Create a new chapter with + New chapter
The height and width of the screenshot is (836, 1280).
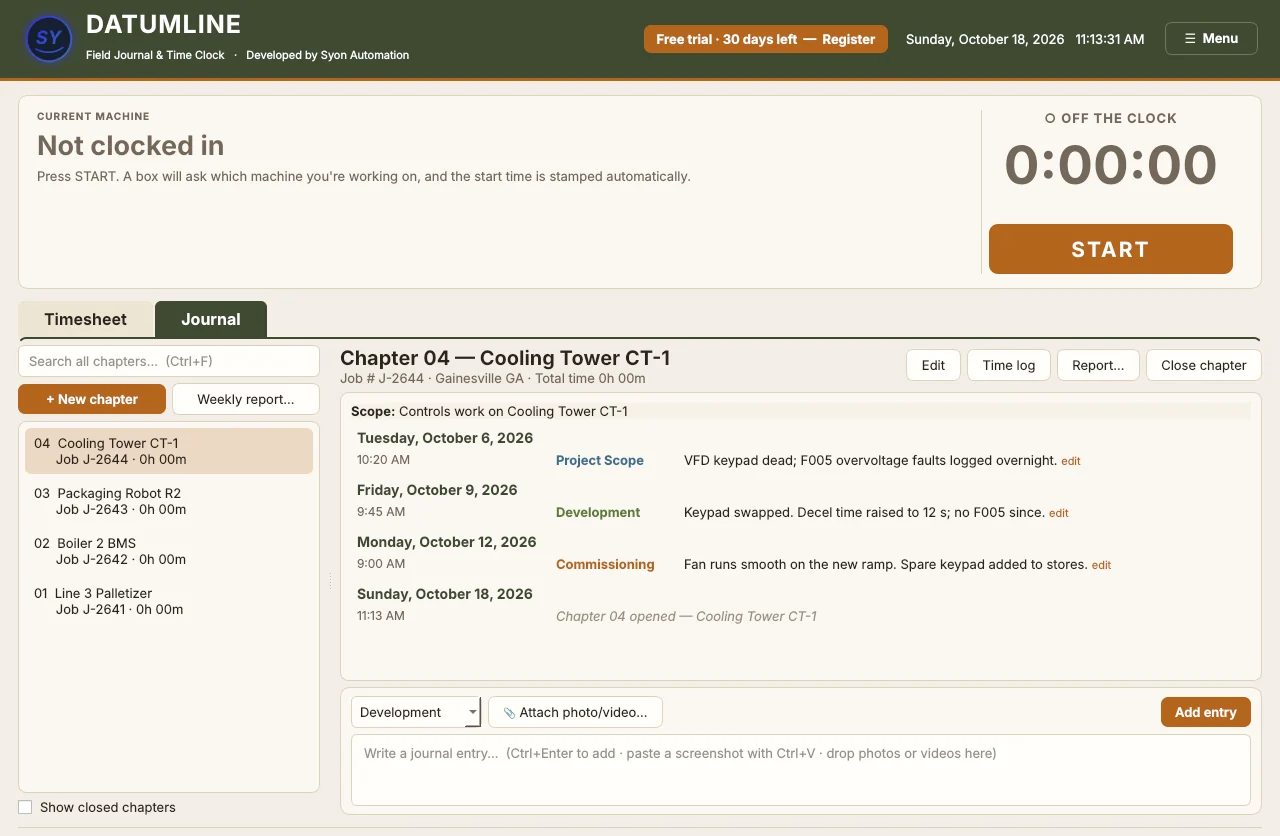pos(92,399)
